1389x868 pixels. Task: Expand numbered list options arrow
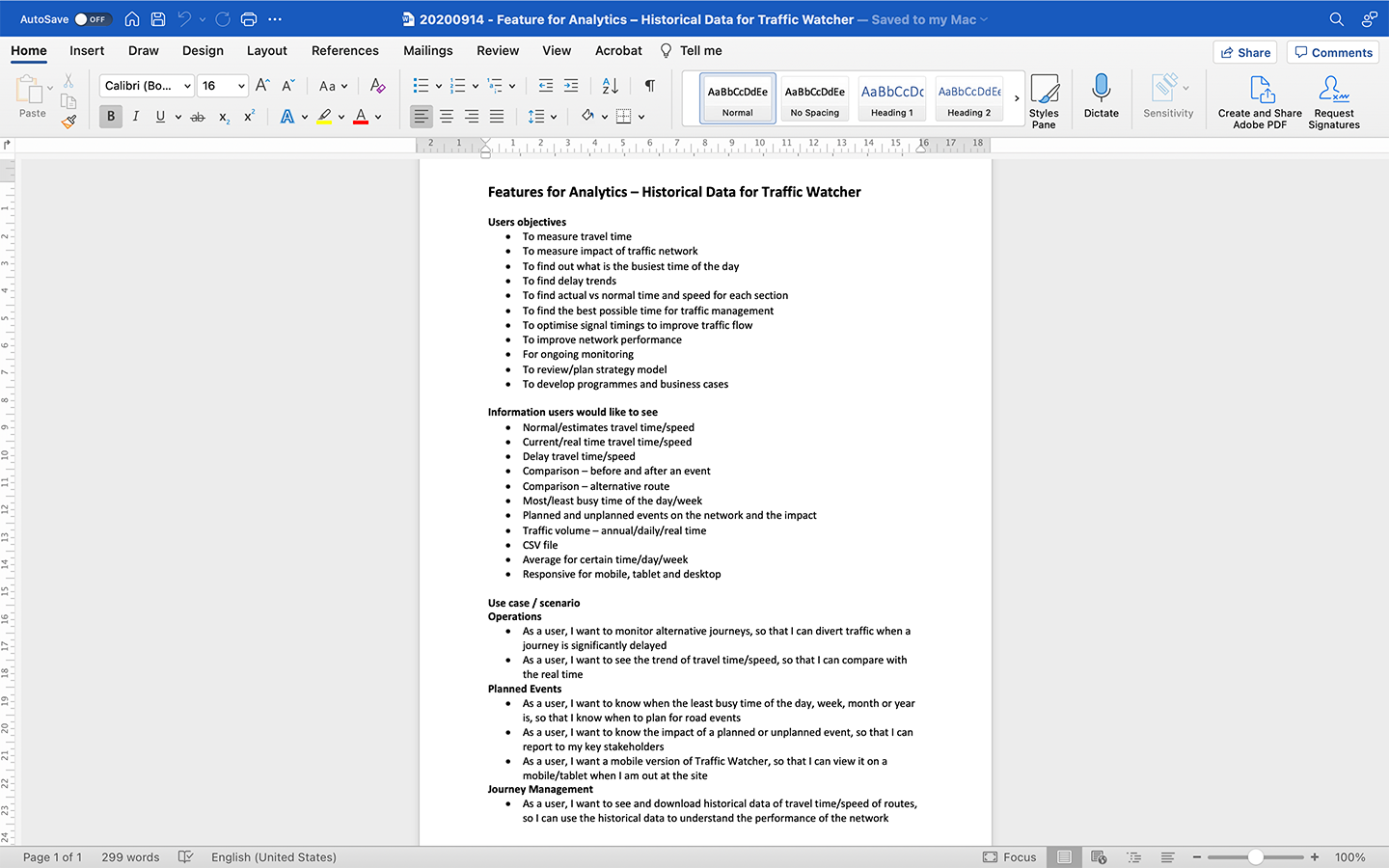(x=476, y=86)
